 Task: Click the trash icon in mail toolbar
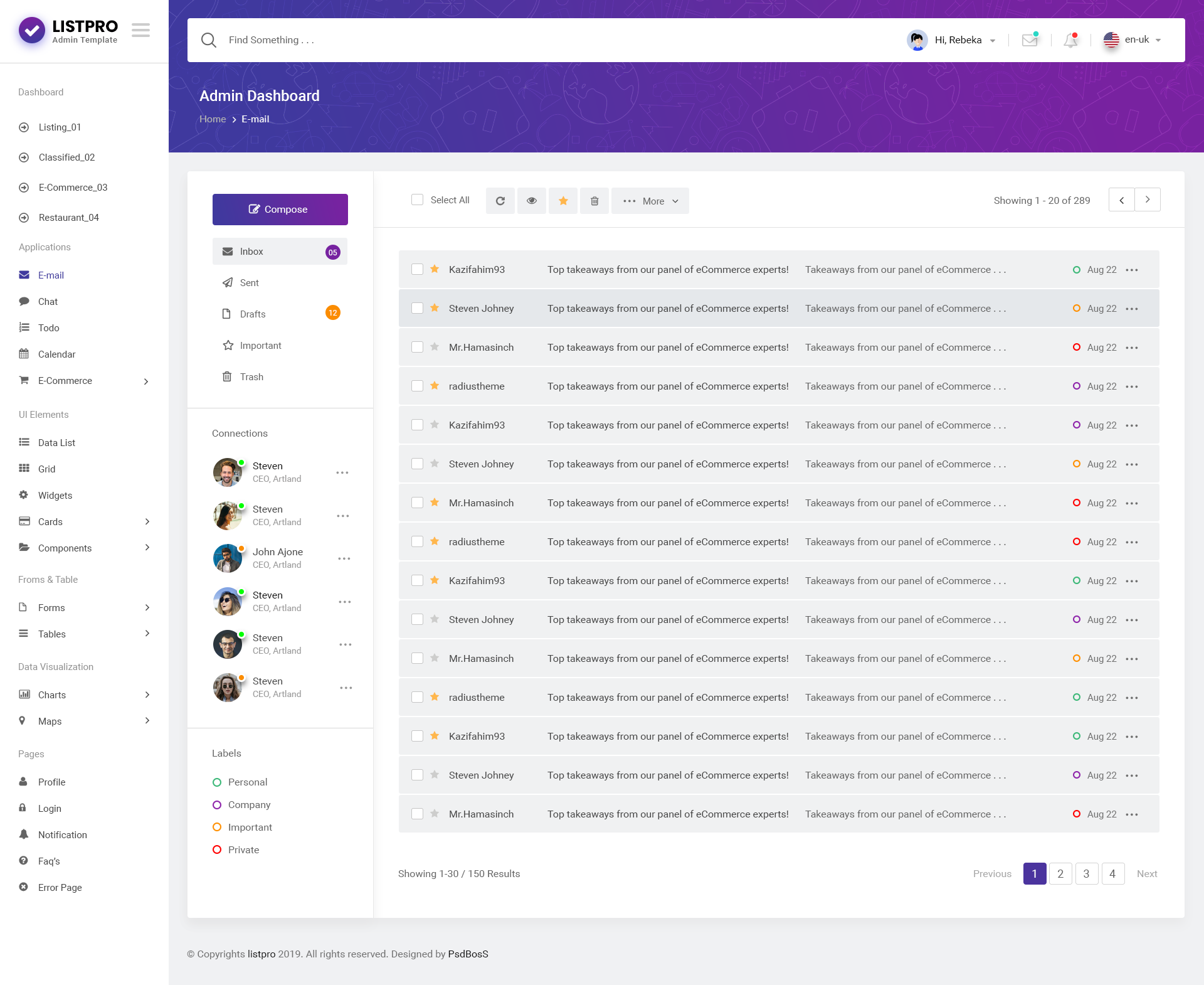pyautogui.click(x=594, y=201)
